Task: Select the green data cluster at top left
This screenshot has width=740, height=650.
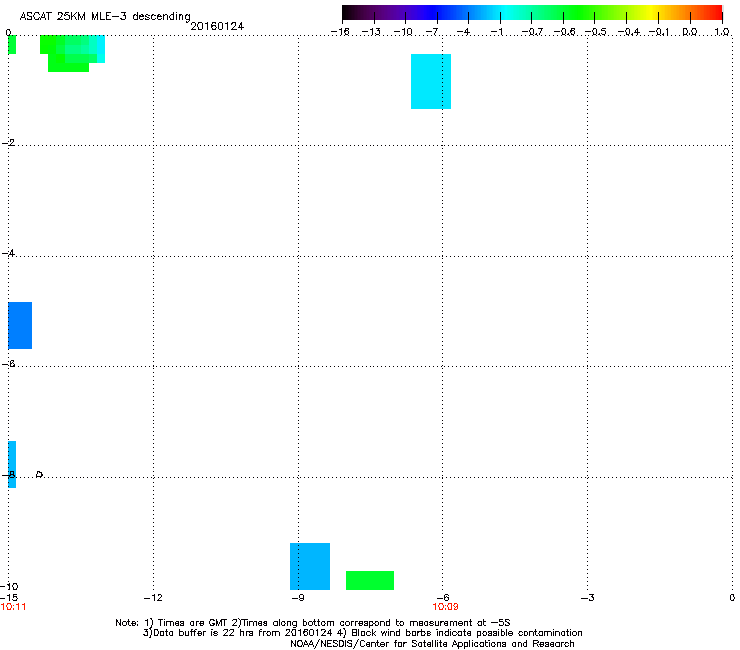Action: coord(72,53)
